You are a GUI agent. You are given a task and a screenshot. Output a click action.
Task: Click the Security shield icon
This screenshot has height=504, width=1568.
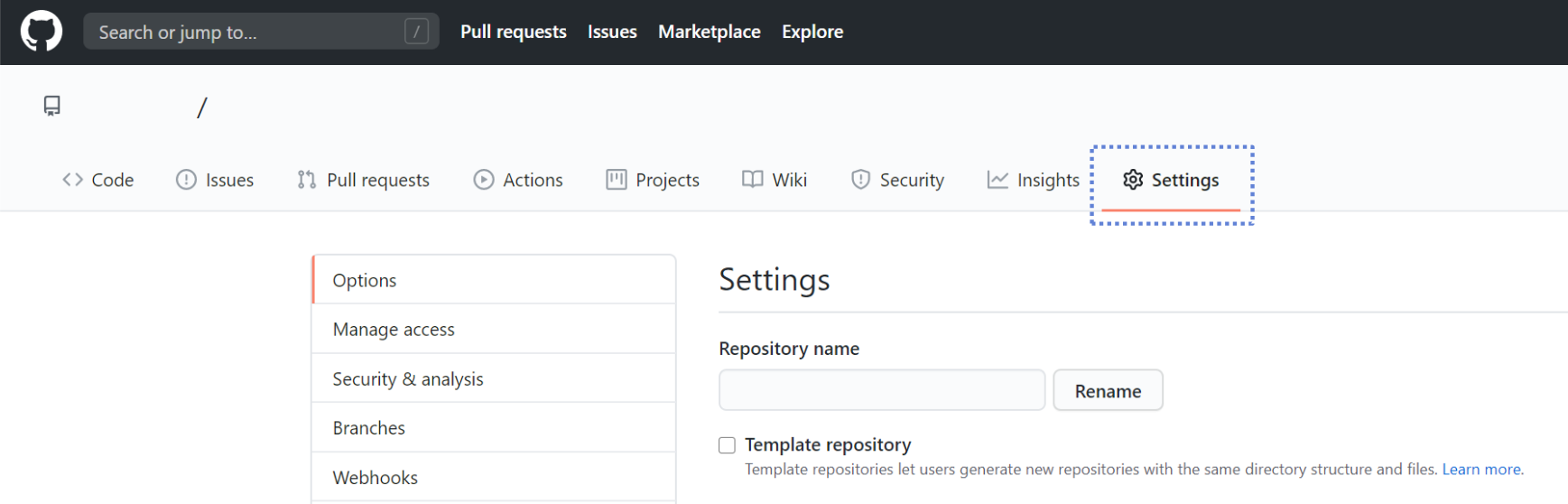click(x=860, y=180)
